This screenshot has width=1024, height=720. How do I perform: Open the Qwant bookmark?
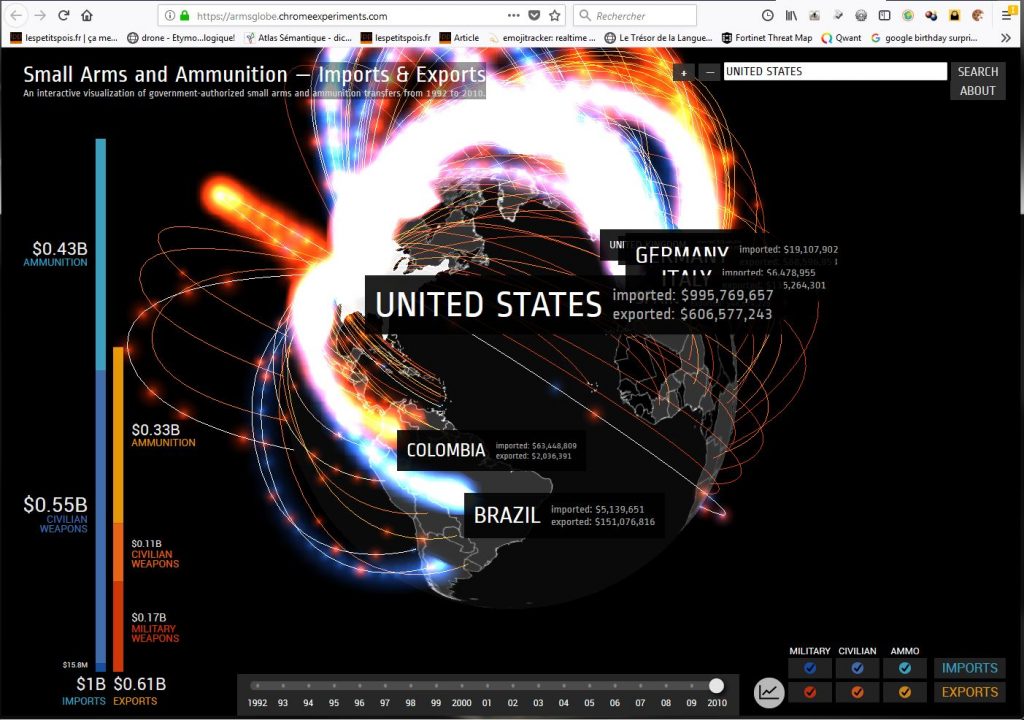(x=840, y=38)
